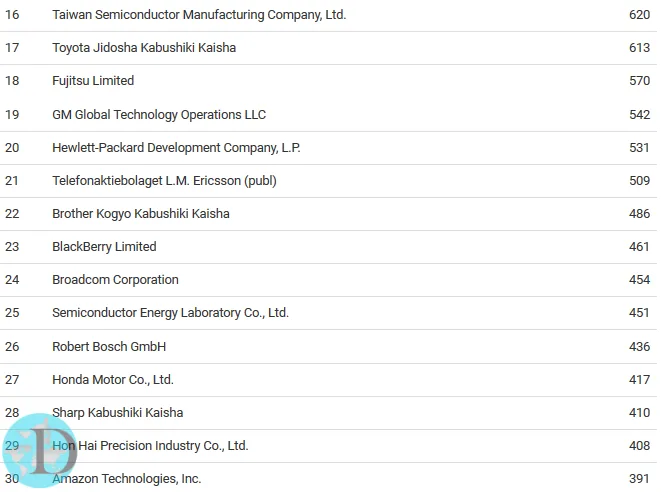Select Hewlett-Packard Development Company, L.P.

pos(176,148)
